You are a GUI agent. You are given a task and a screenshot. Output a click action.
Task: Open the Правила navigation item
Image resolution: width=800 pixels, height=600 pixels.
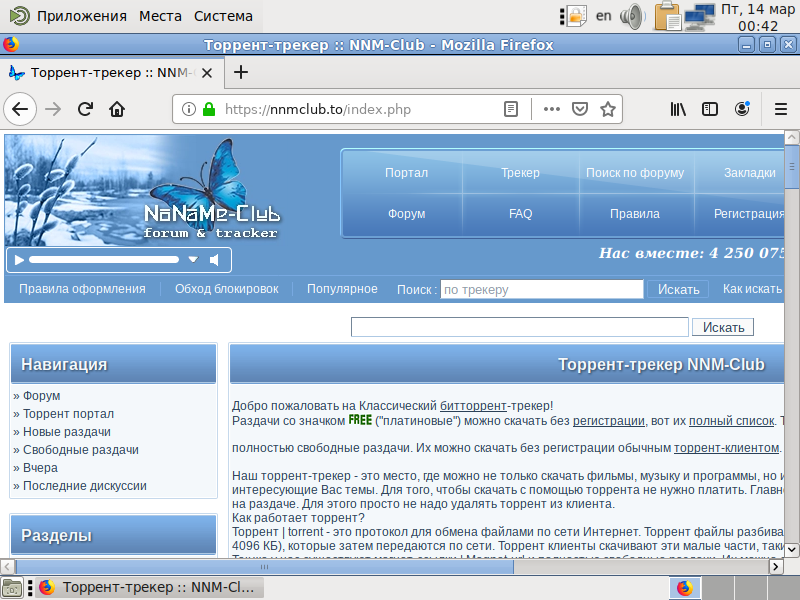(x=635, y=214)
